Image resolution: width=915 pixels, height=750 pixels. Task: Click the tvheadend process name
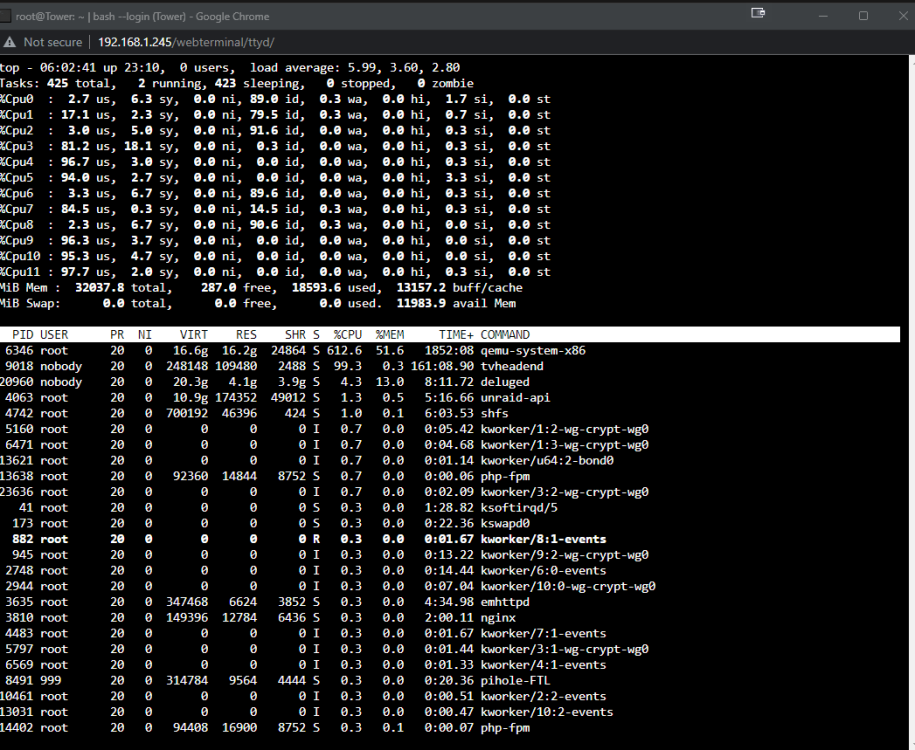pos(512,366)
